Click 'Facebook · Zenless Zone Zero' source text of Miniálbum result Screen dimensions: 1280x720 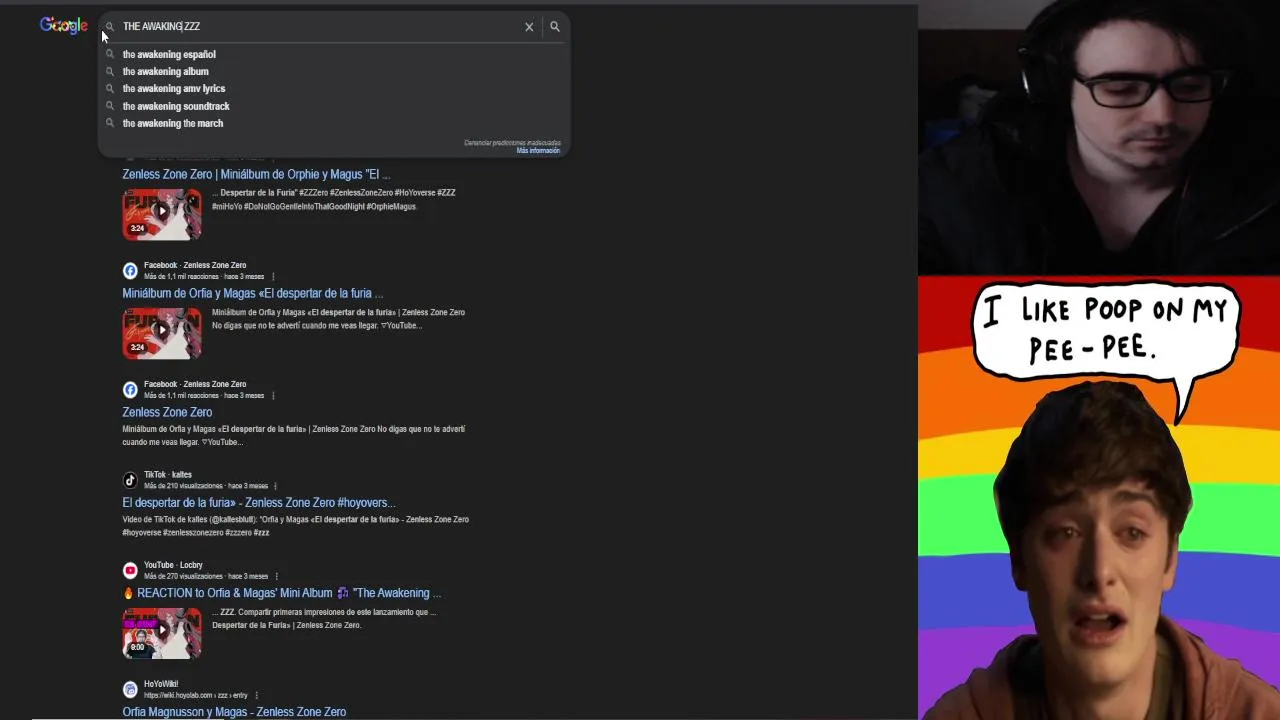pyautogui.click(x=195, y=265)
